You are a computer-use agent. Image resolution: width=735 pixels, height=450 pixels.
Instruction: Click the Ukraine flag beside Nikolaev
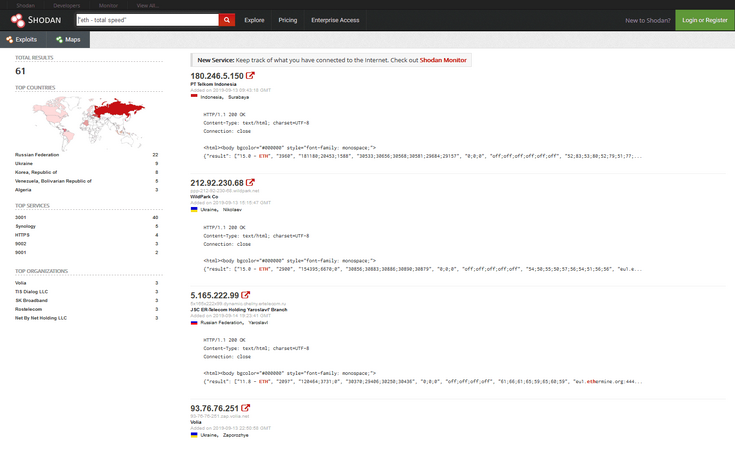(194, 210)
